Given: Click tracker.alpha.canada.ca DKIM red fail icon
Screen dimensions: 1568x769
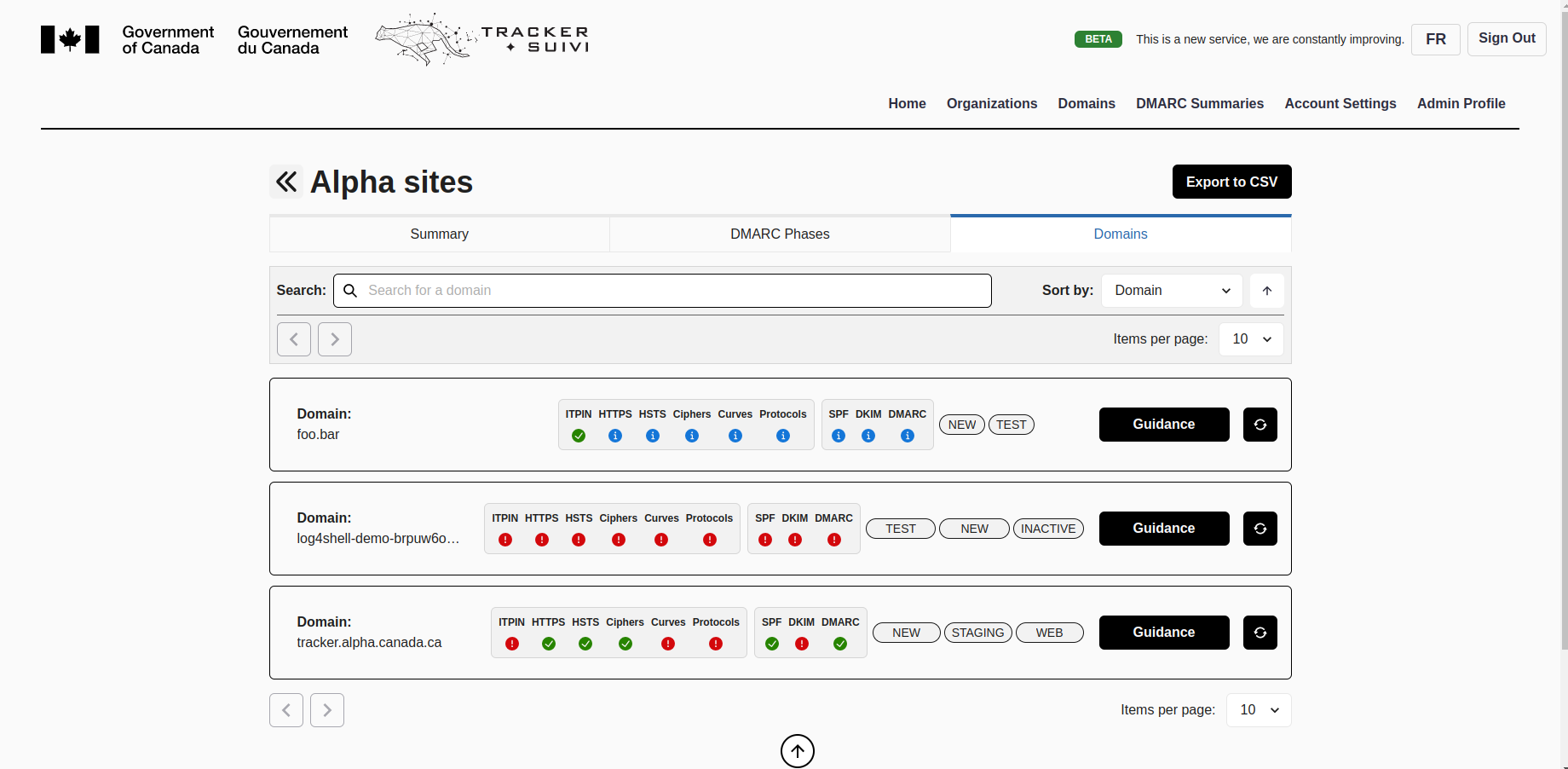Looking at the screenshot, I should [x=802, y=644].
